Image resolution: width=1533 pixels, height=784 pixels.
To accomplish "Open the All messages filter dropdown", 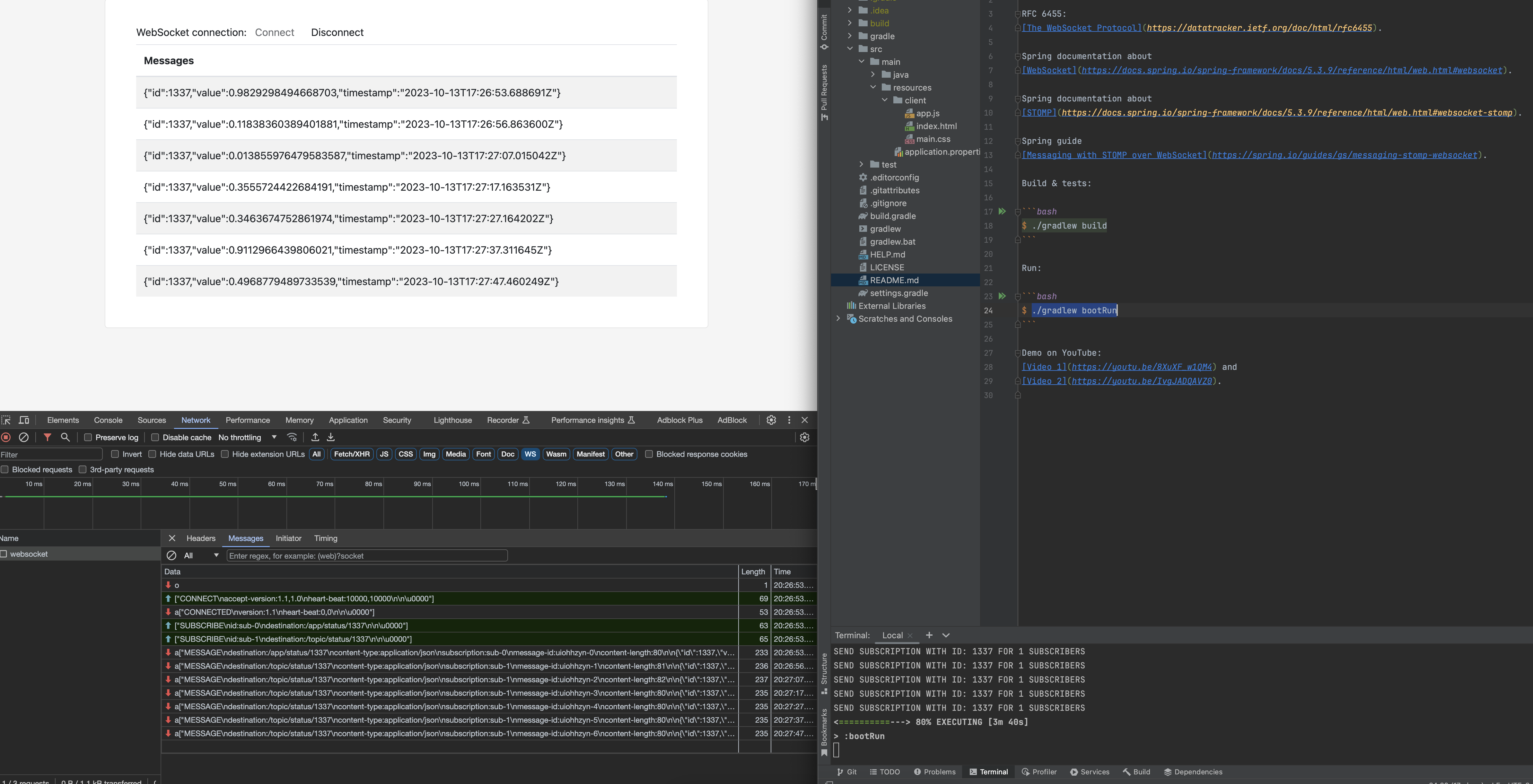I will coord(201,556).
